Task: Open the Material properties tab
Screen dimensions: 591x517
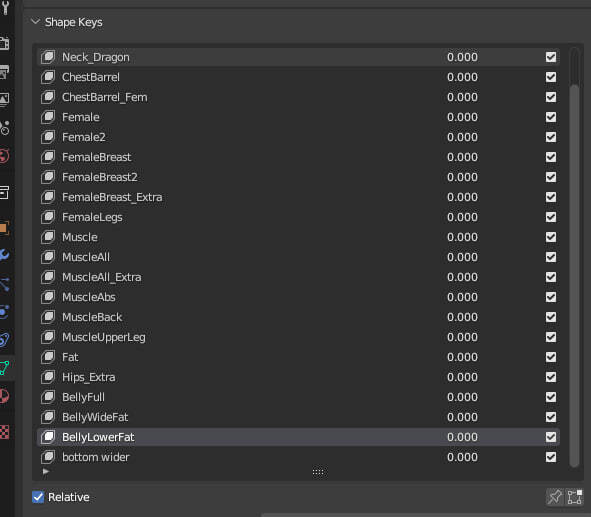Action: coord(5,396)
